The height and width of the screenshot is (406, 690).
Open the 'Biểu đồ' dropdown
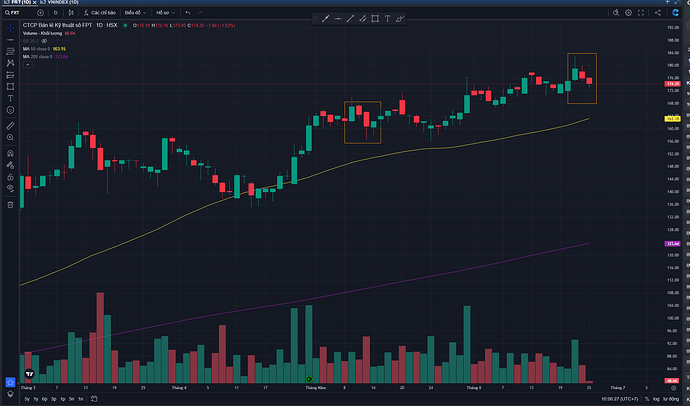point(135,13)
